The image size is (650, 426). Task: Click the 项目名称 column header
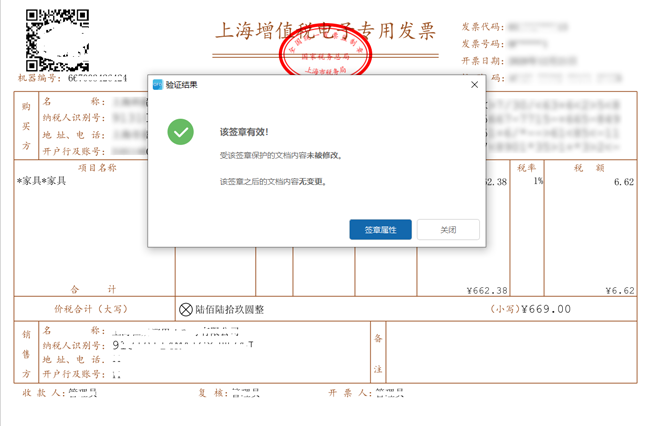tap(97, 168)
